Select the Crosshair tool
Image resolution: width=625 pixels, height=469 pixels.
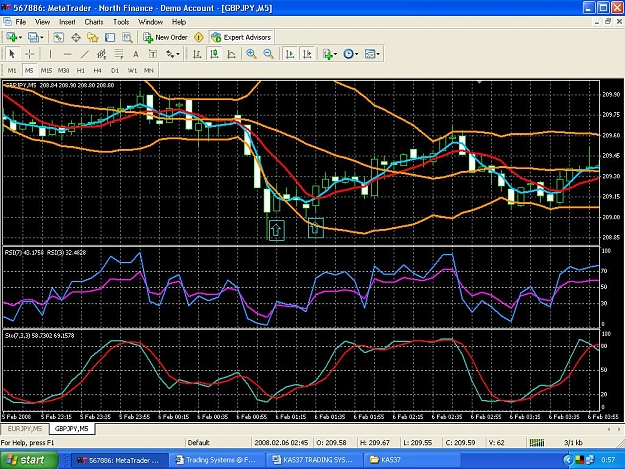pyautogui.click(x=29, y=54)
